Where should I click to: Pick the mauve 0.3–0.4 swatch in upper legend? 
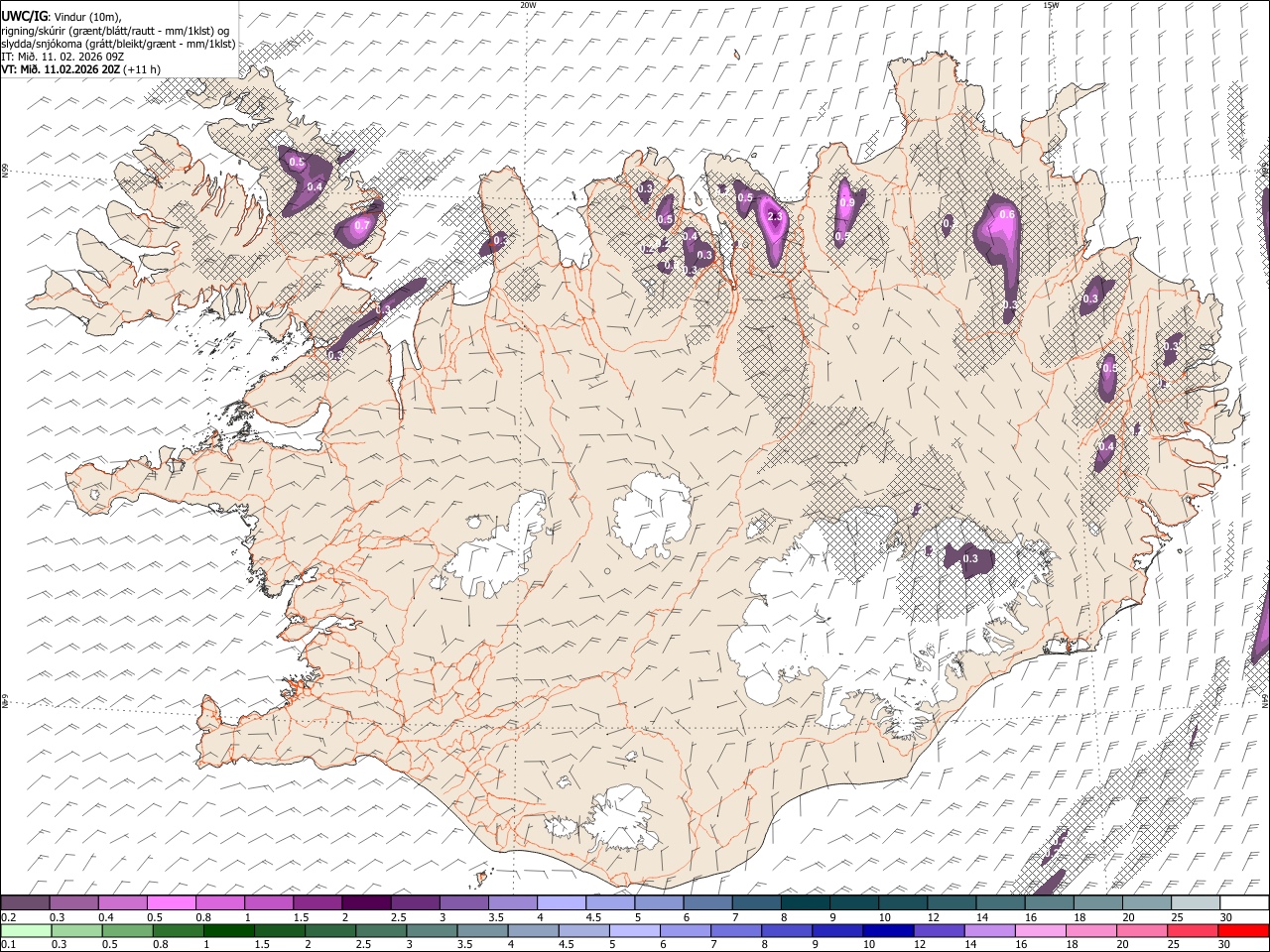click(73, 902)
